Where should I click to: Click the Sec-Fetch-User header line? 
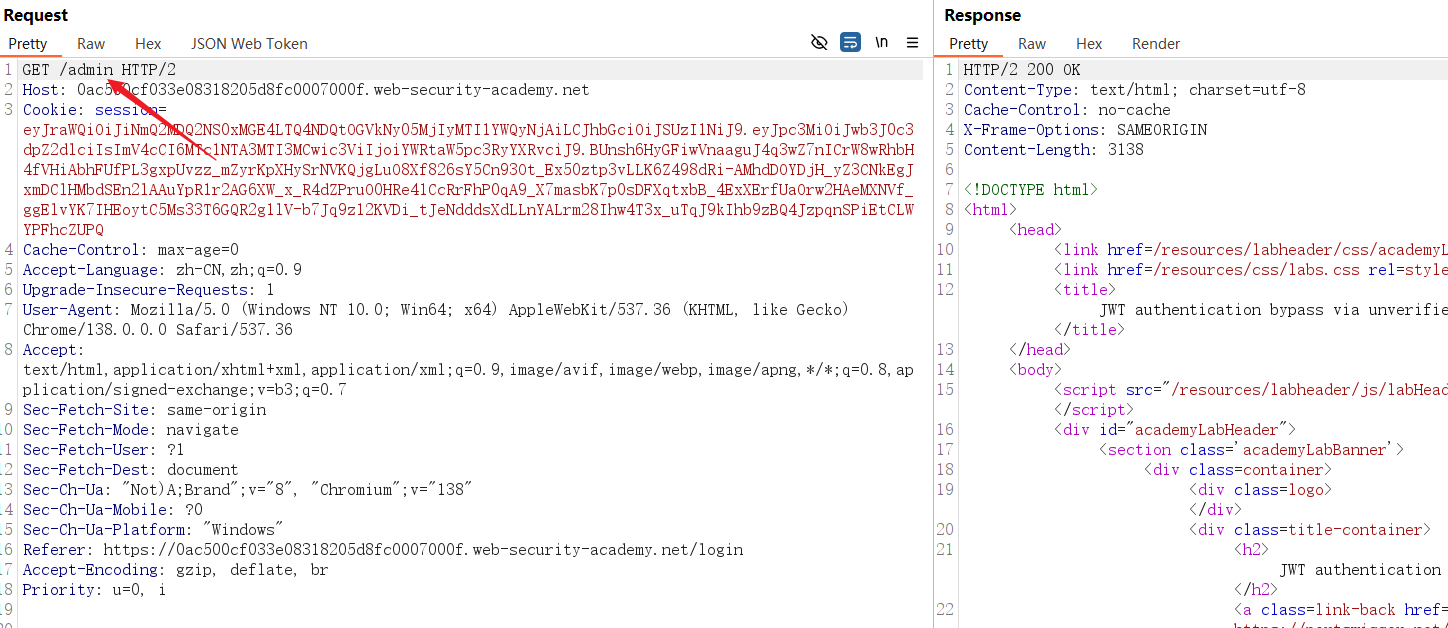104,450
